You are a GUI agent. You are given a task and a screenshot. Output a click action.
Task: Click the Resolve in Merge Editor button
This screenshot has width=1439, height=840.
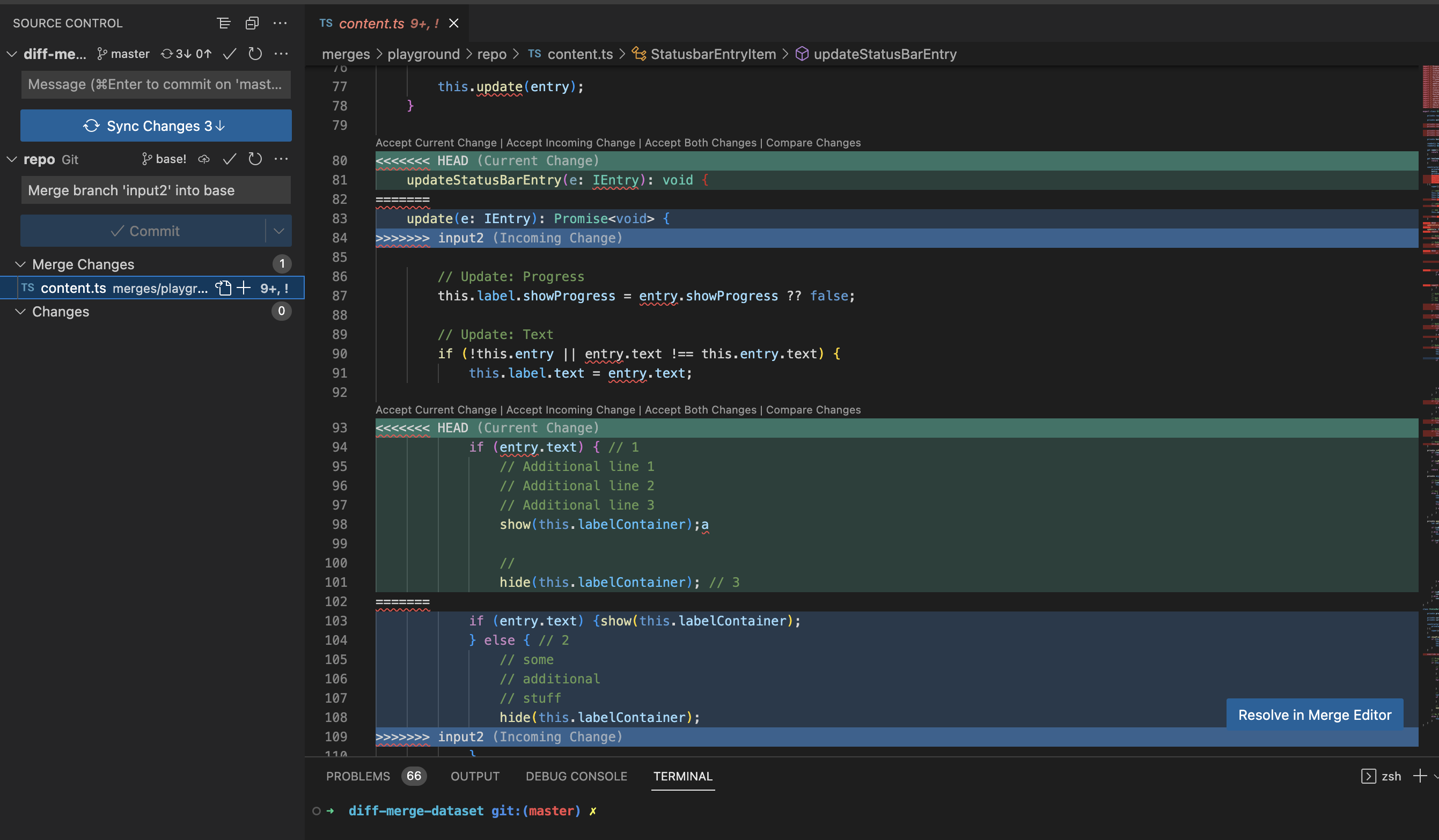pos(1315,714)
